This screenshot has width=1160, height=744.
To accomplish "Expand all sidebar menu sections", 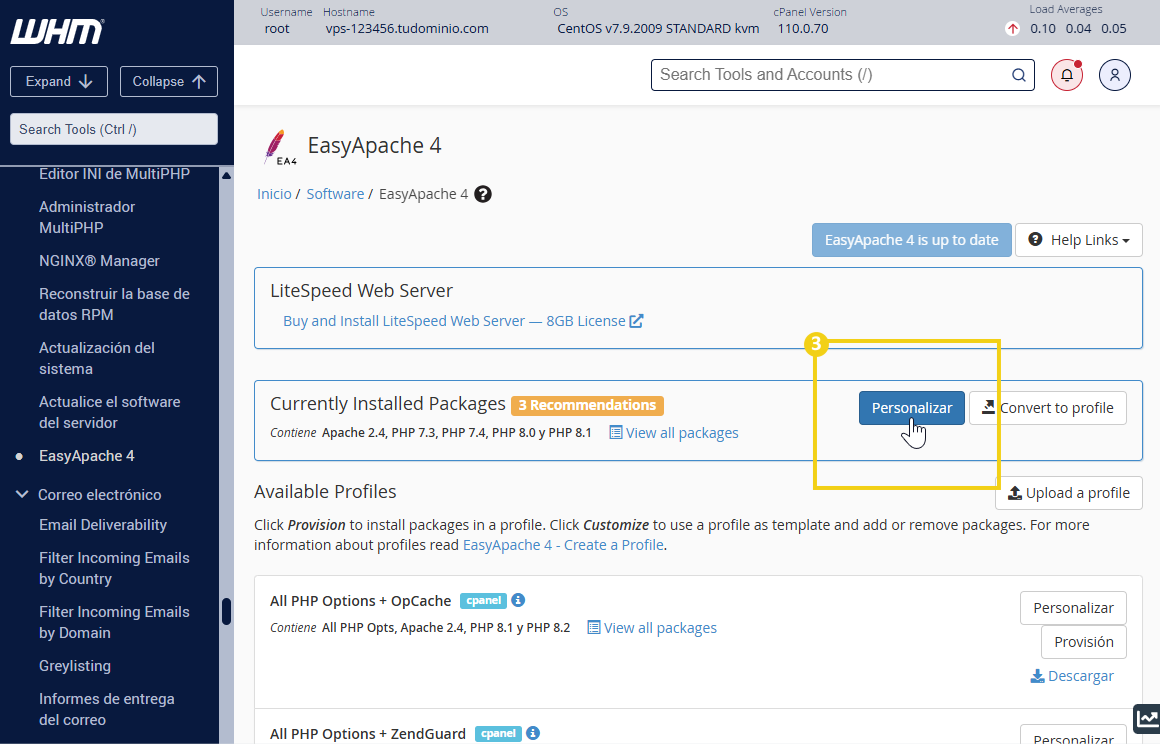I will tap(58, 81).
